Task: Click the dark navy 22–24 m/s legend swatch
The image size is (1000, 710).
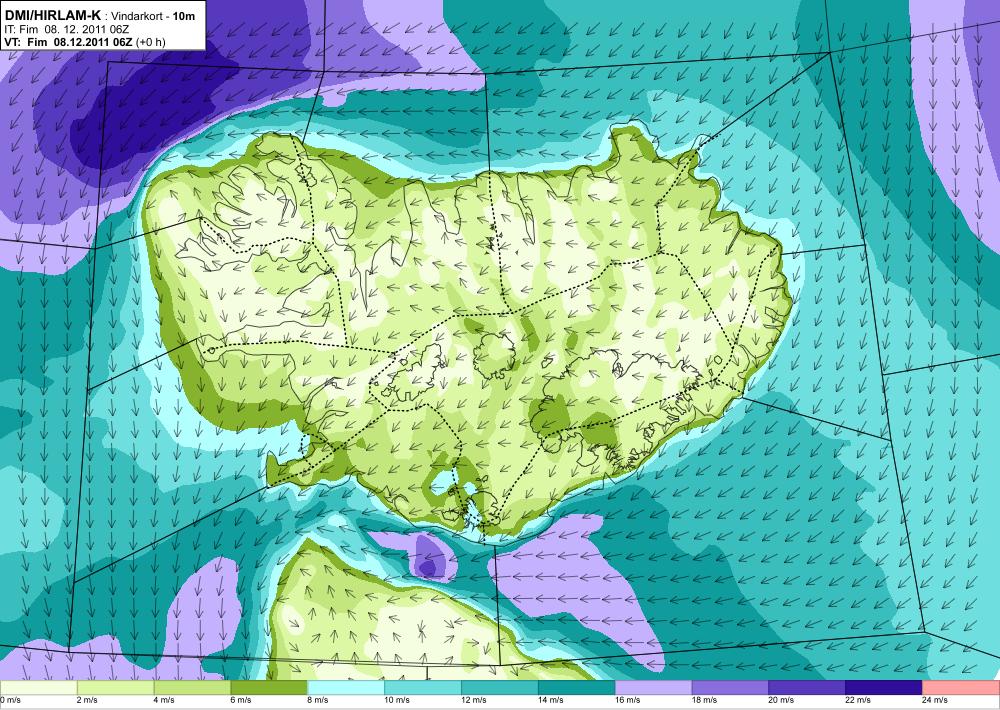Action: click(884, 688)
